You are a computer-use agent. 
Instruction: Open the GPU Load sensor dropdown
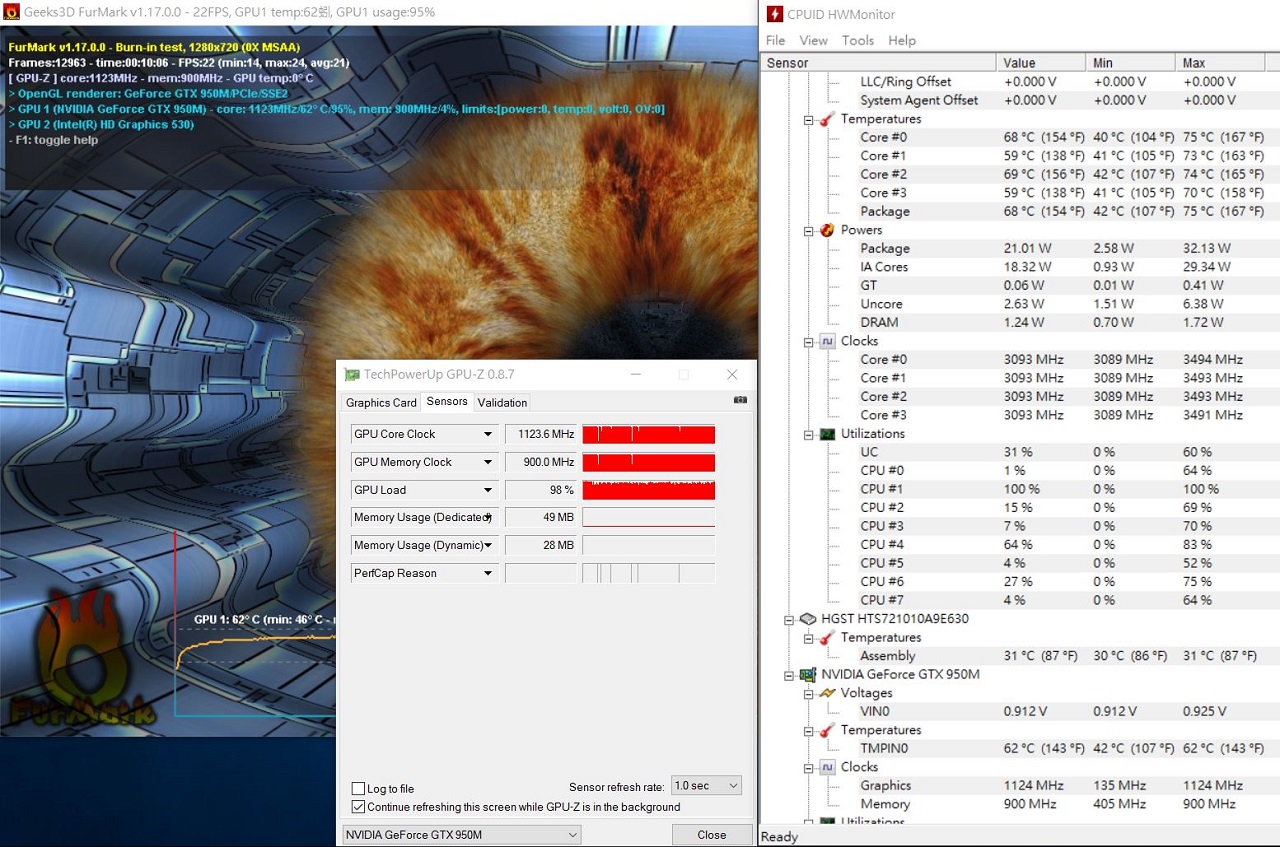coord(488,490)
